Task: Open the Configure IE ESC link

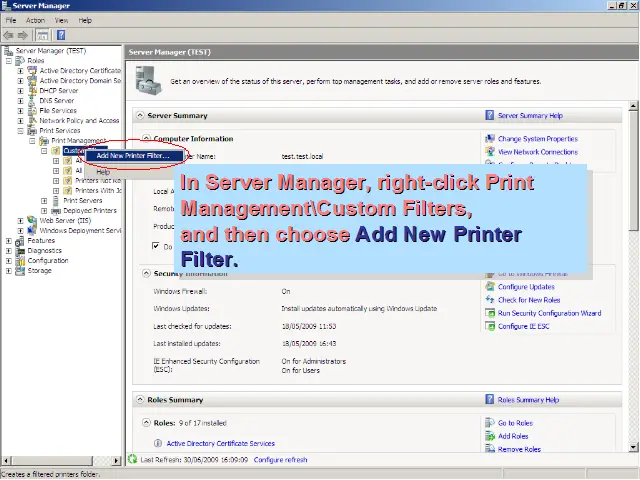Action: click(524, 326)
